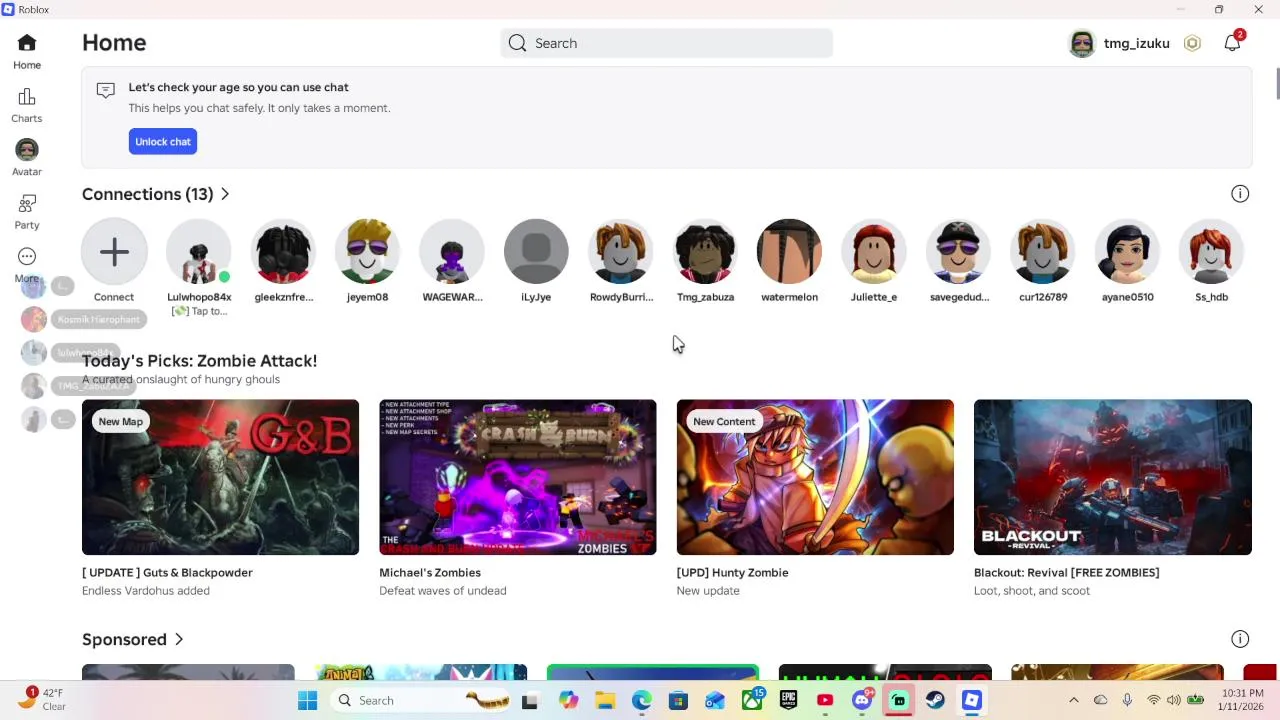Screen dimensions: 1280x720
Task: Open Copilot from the taskbar
Action: point(568,701)
